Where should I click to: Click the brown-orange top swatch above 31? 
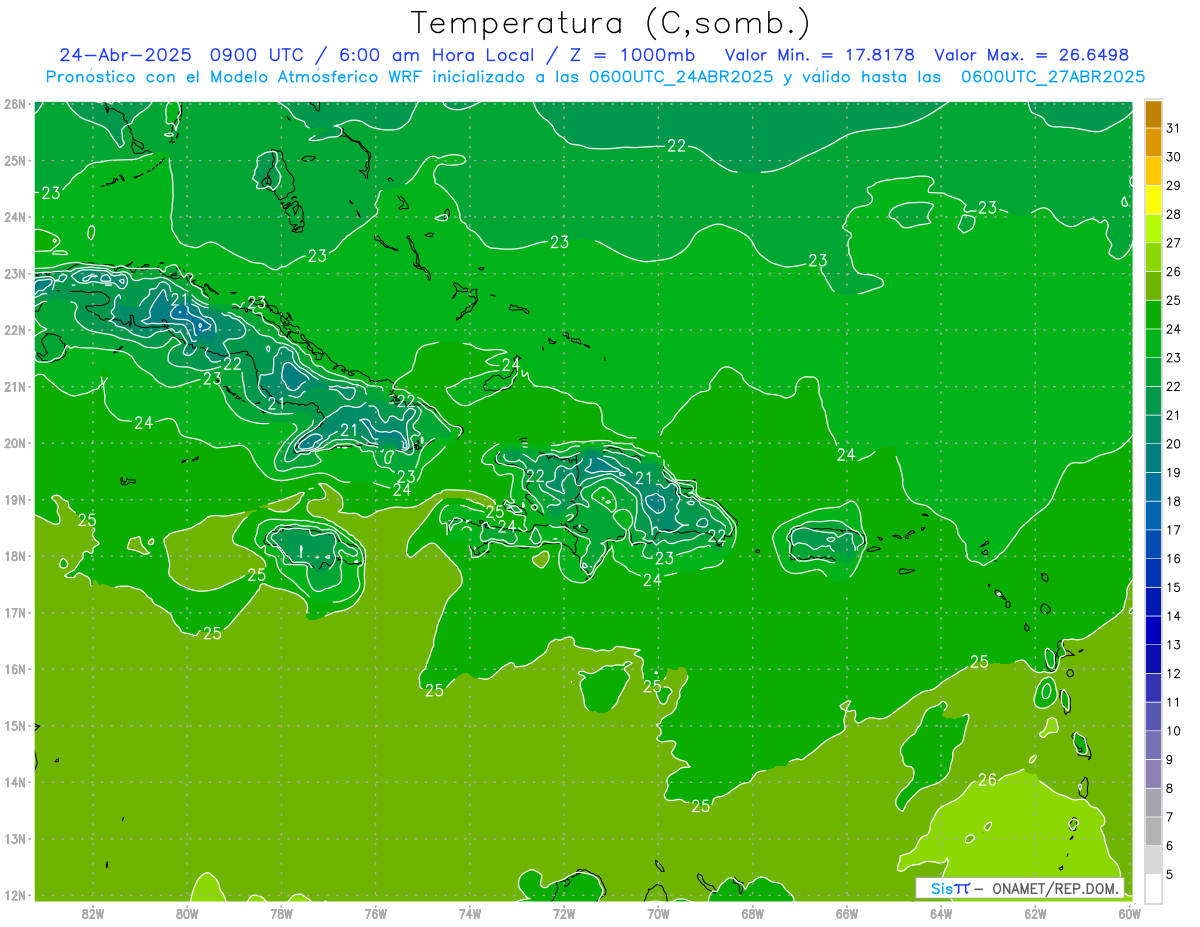click(x=1153, y=114)
